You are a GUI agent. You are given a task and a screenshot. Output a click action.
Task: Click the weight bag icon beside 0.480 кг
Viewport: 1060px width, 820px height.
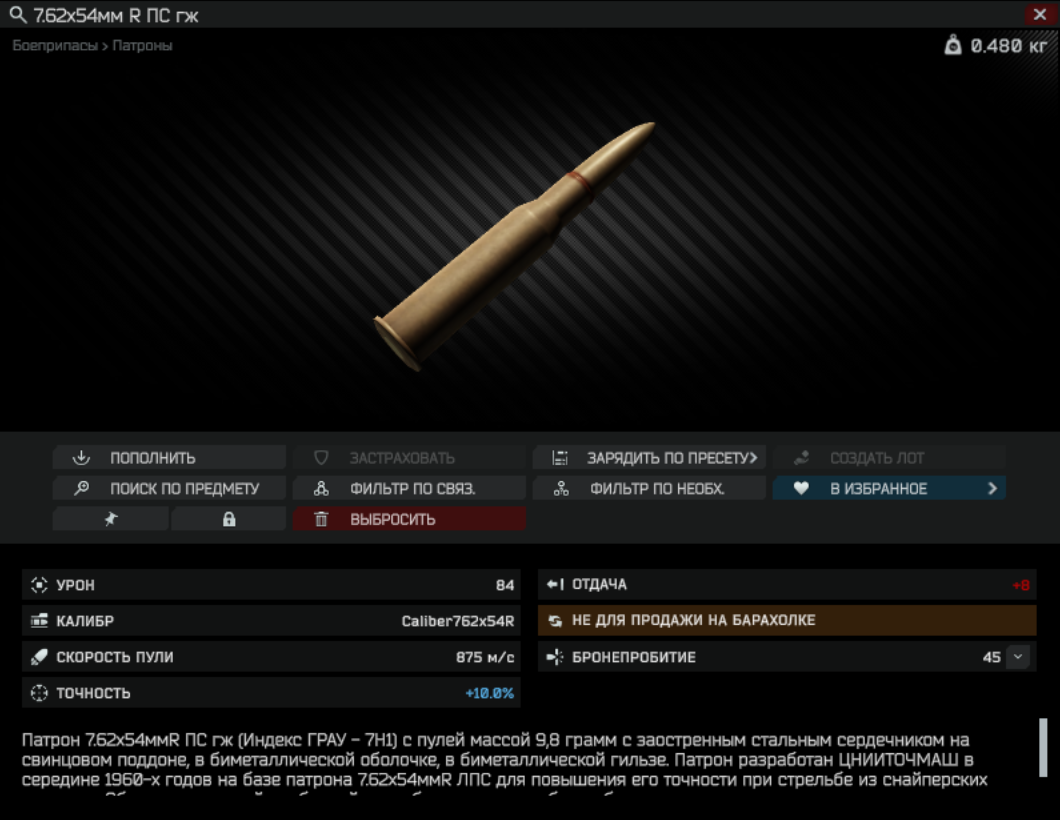[953, 45]
